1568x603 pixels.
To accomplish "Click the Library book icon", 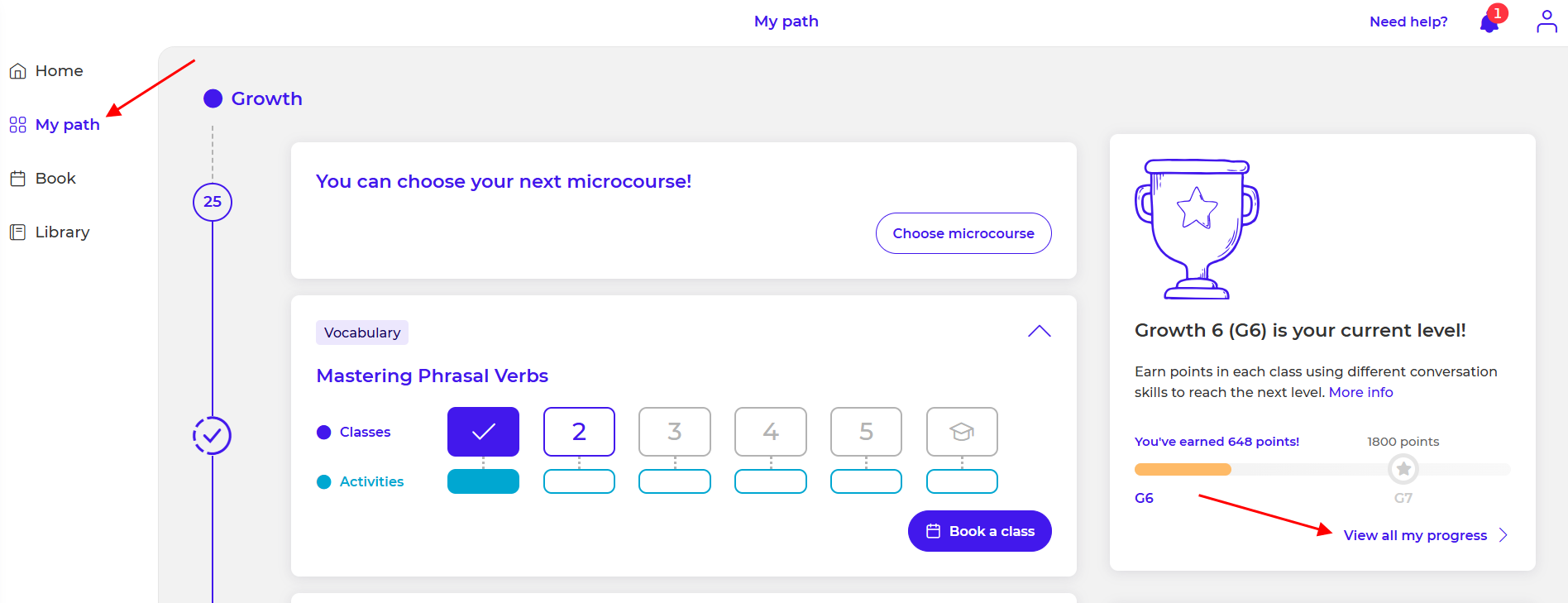I will click(x=18, y=232).
